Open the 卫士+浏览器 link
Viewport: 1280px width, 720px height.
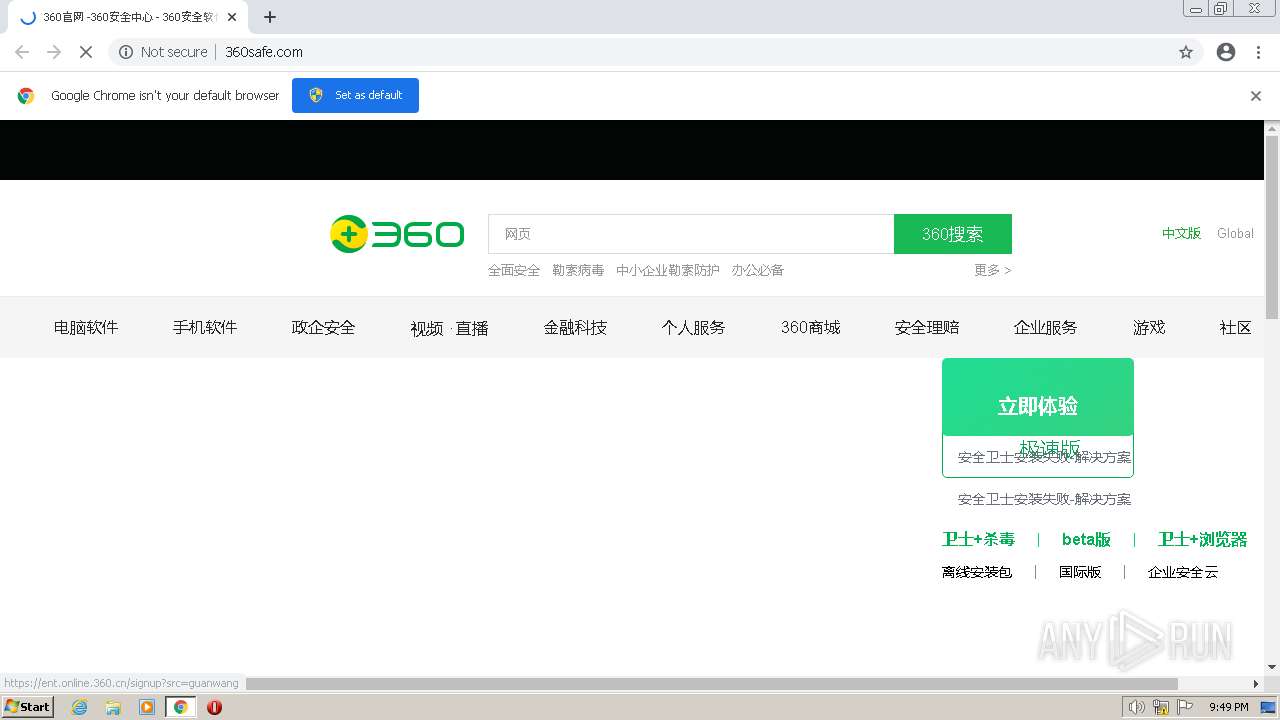pos(1202,539)
